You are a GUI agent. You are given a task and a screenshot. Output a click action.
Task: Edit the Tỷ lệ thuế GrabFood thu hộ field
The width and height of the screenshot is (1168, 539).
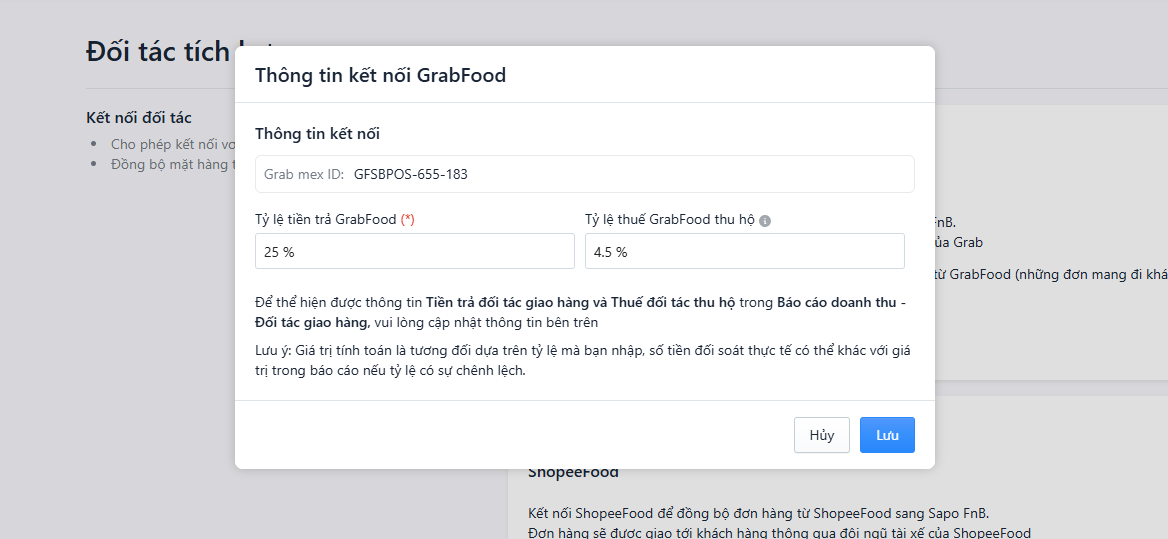[x=745, y=252]
